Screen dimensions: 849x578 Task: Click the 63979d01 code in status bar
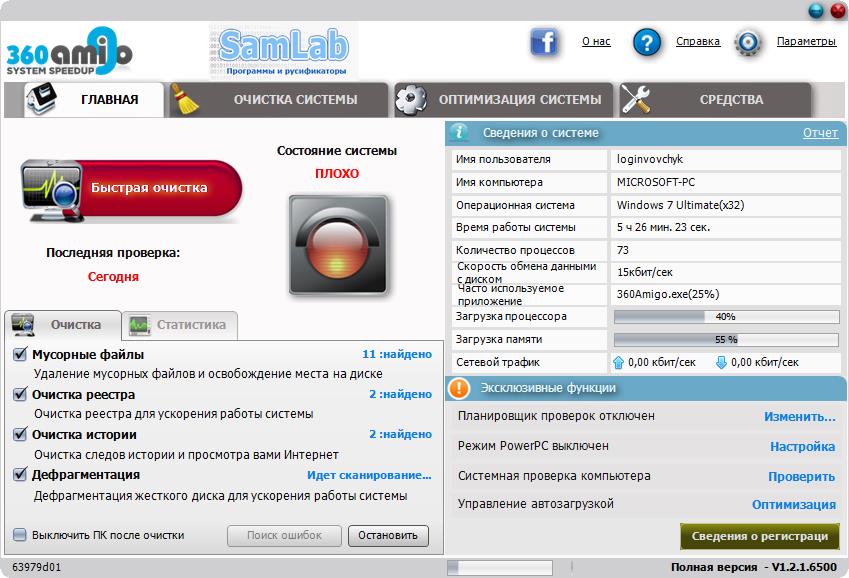pyautogui.click(x=36, y=567)
